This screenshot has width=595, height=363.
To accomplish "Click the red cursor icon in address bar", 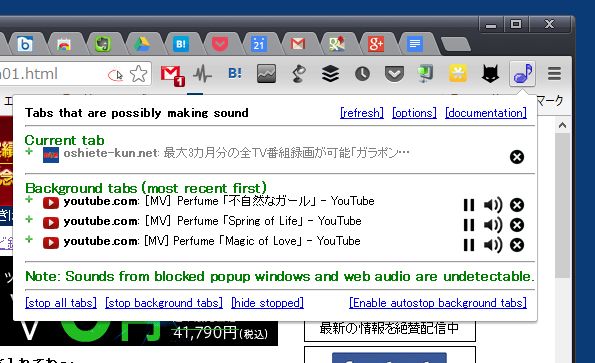I will point(115,75).
